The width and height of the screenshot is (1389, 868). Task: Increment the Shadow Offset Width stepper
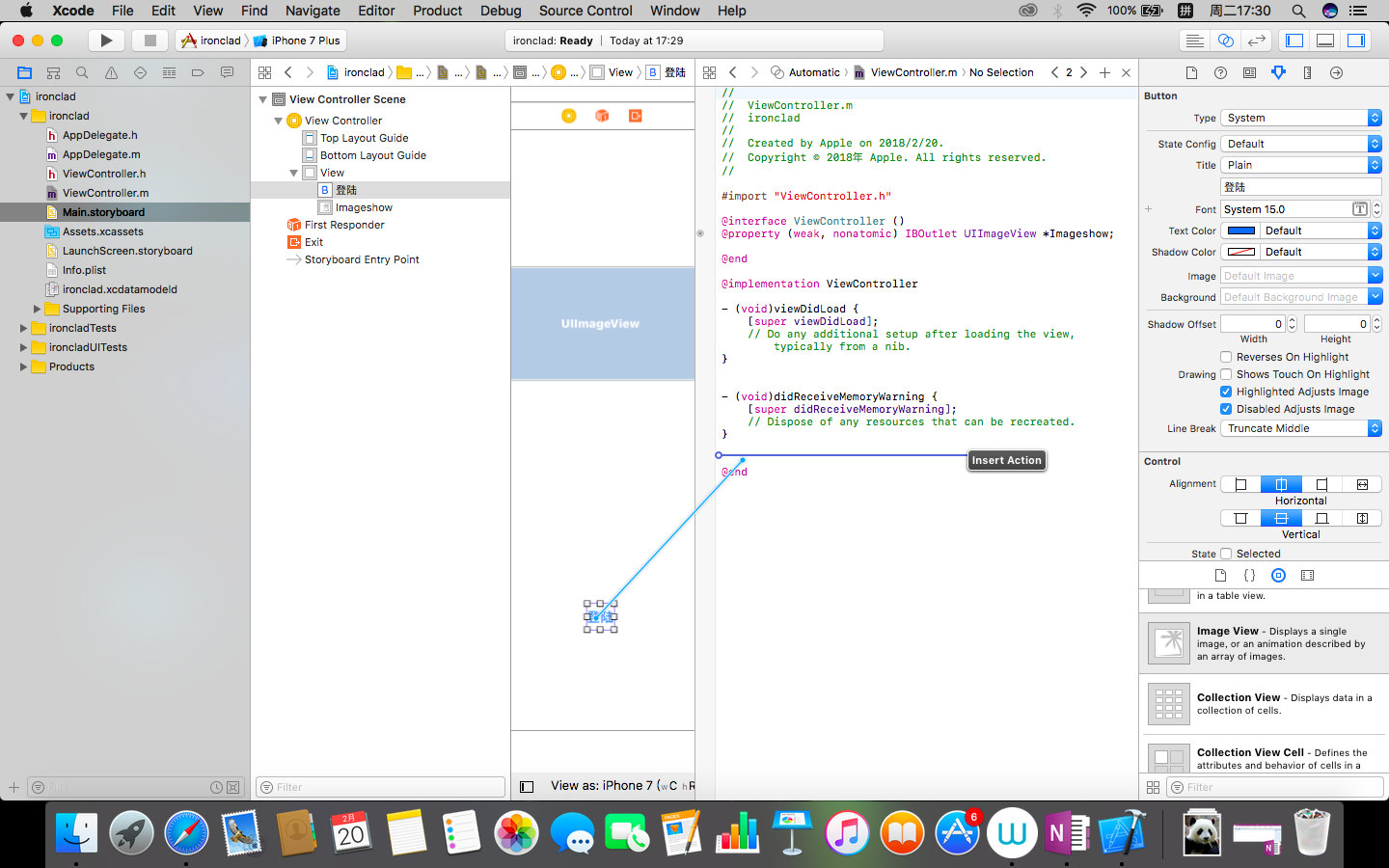[x=1293, y=320]
